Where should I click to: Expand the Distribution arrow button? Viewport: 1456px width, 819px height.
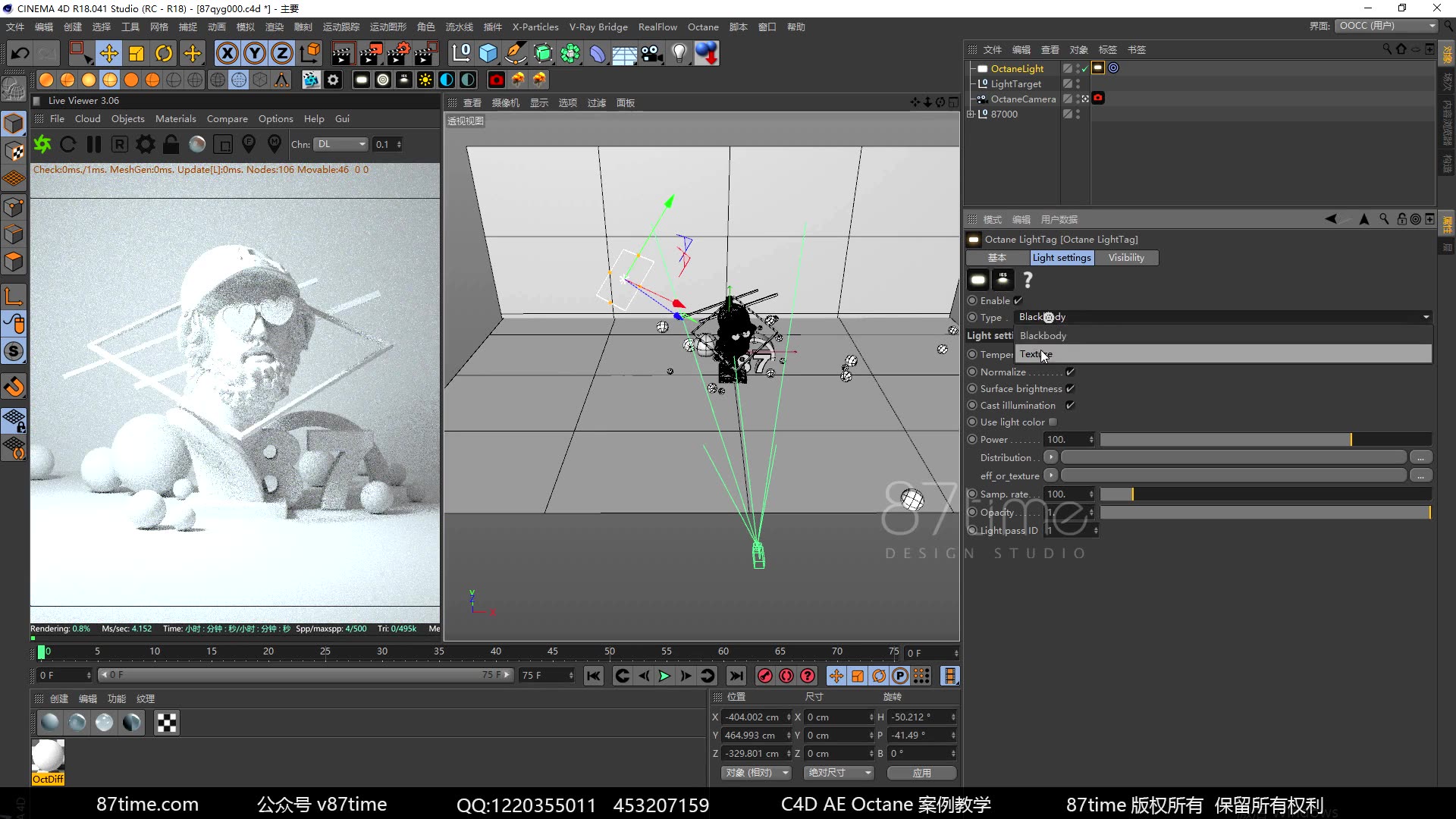tap(1050, 457)
